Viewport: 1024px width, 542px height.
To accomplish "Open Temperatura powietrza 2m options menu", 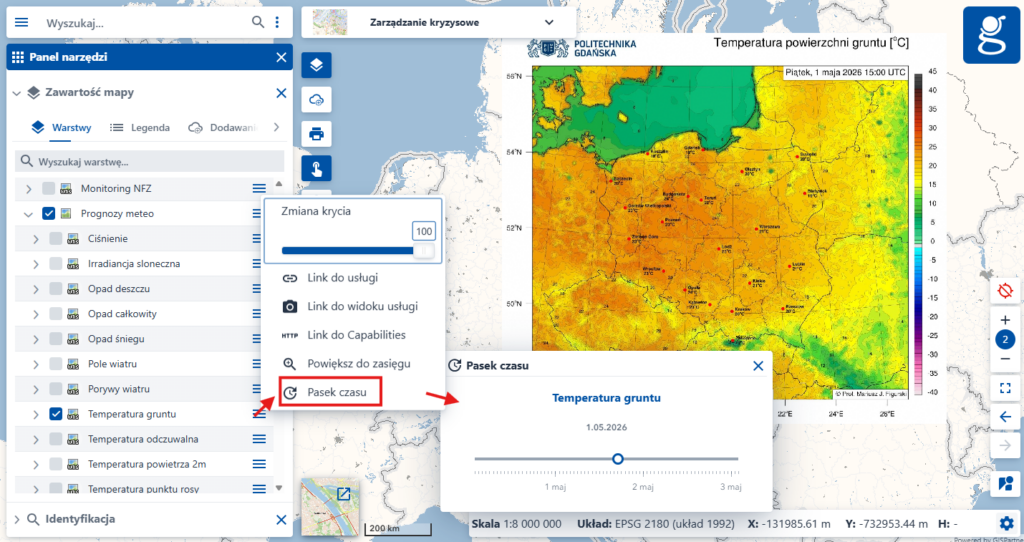I will pyautogui.click(x=259, y=464).
